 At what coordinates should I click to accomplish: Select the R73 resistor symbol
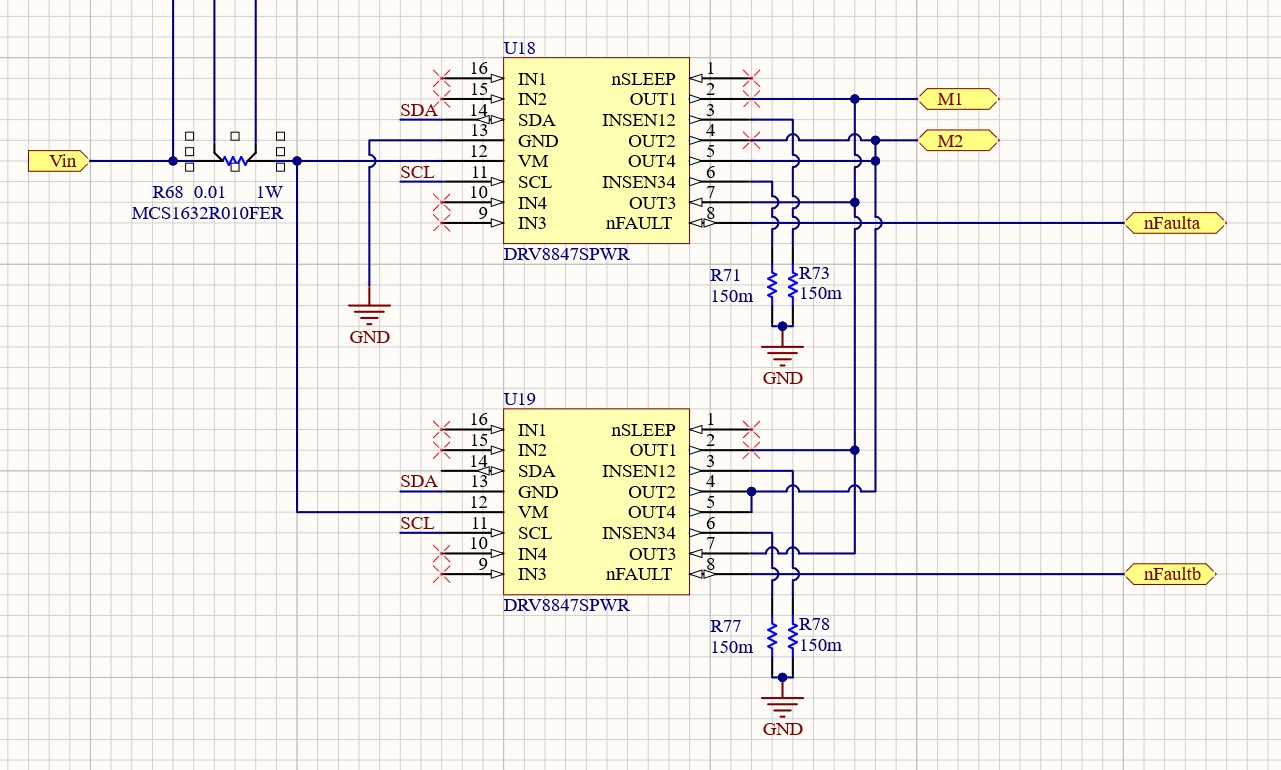pos(792,285)
